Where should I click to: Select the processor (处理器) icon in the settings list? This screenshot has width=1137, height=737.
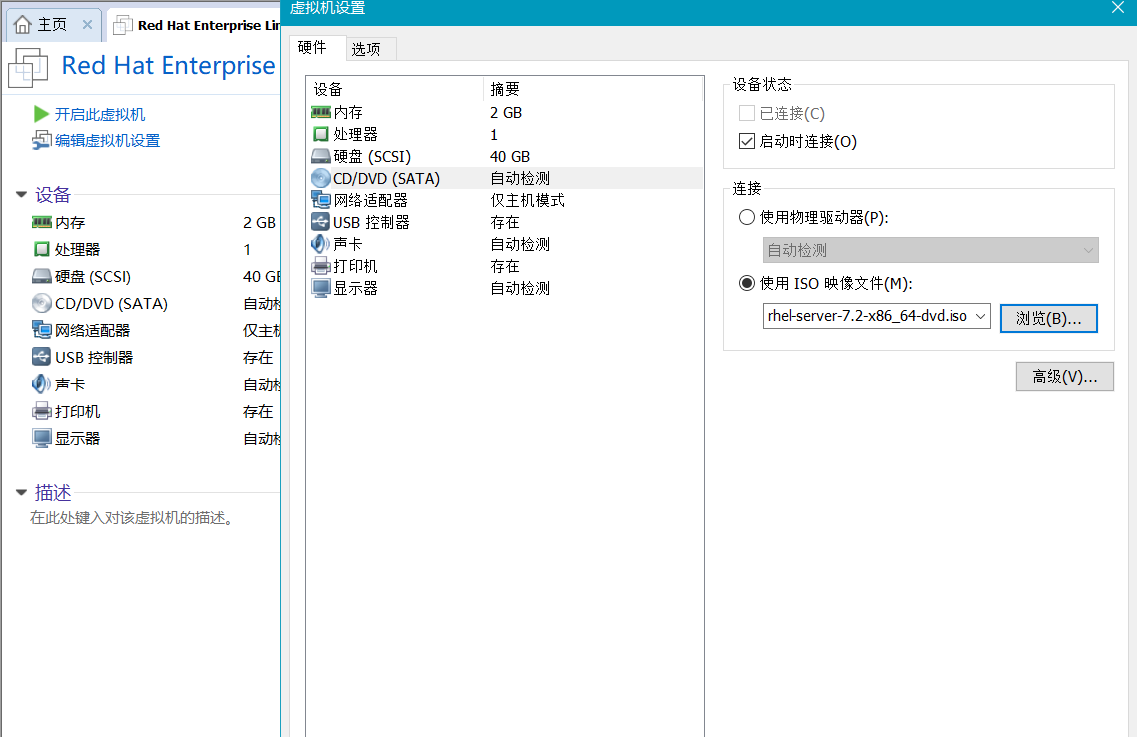(321, 134)
